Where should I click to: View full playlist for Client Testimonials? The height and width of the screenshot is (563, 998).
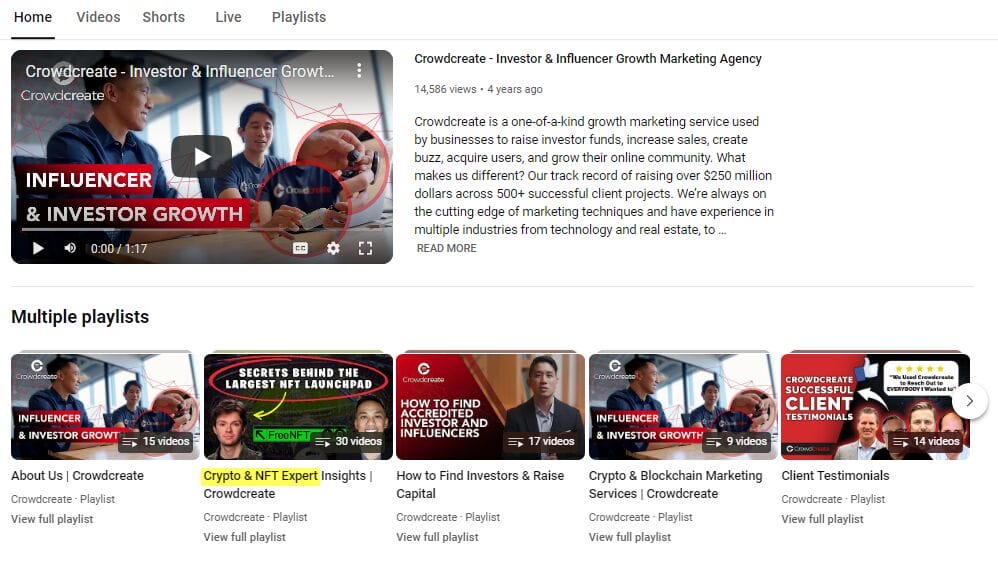(x=822, y=519)
